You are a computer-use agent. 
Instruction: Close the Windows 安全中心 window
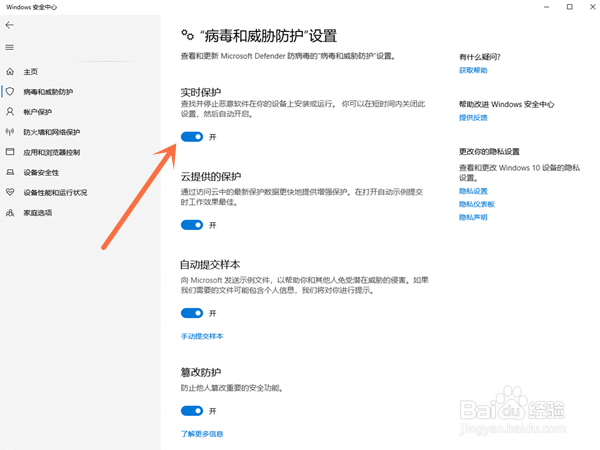(x=592, y=7)
